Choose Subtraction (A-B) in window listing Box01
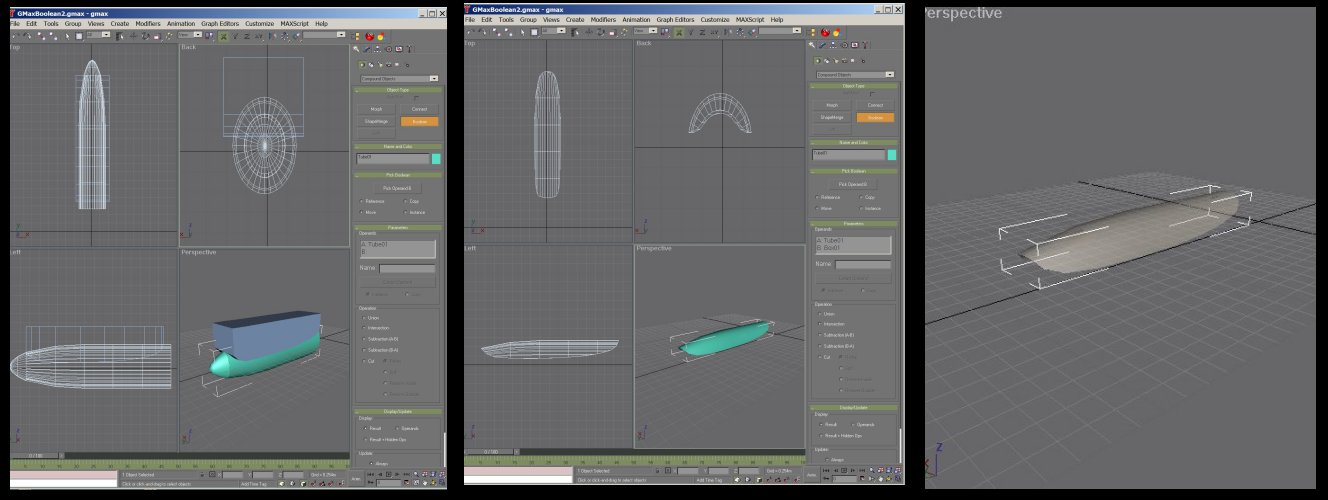1328x500 pixels. [x=820, y=335]
